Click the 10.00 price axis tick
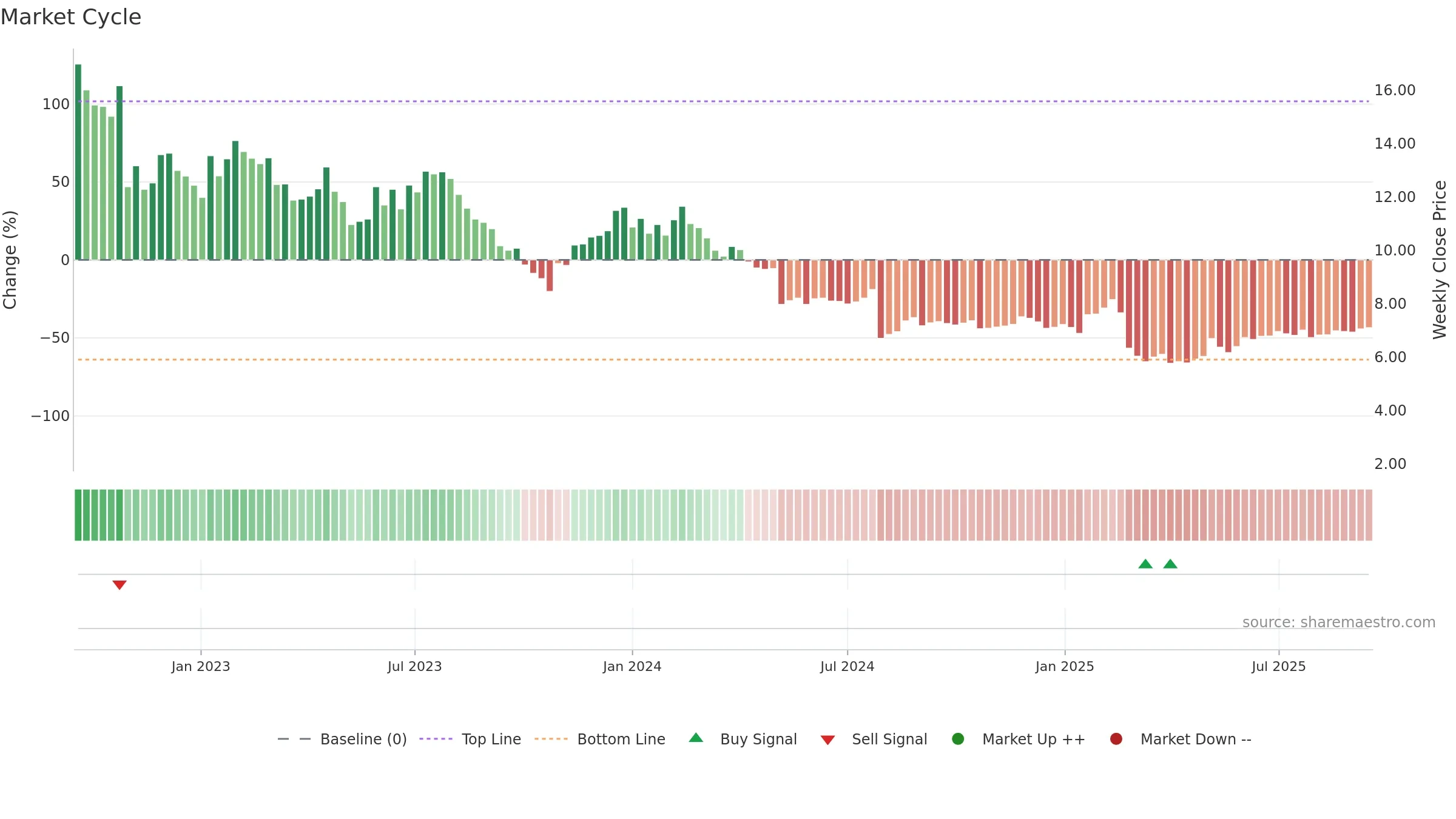Image resolution: width=1456 pixels, height=819 pixels. (1395, 251)
